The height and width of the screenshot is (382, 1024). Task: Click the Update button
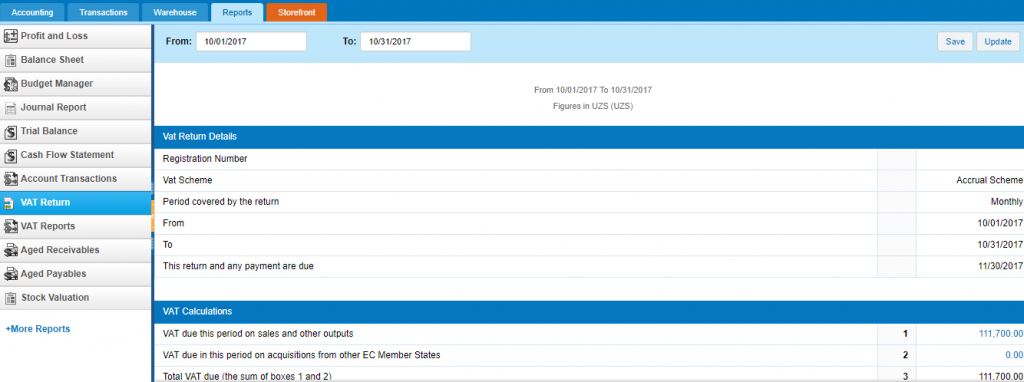pos(998,41)
